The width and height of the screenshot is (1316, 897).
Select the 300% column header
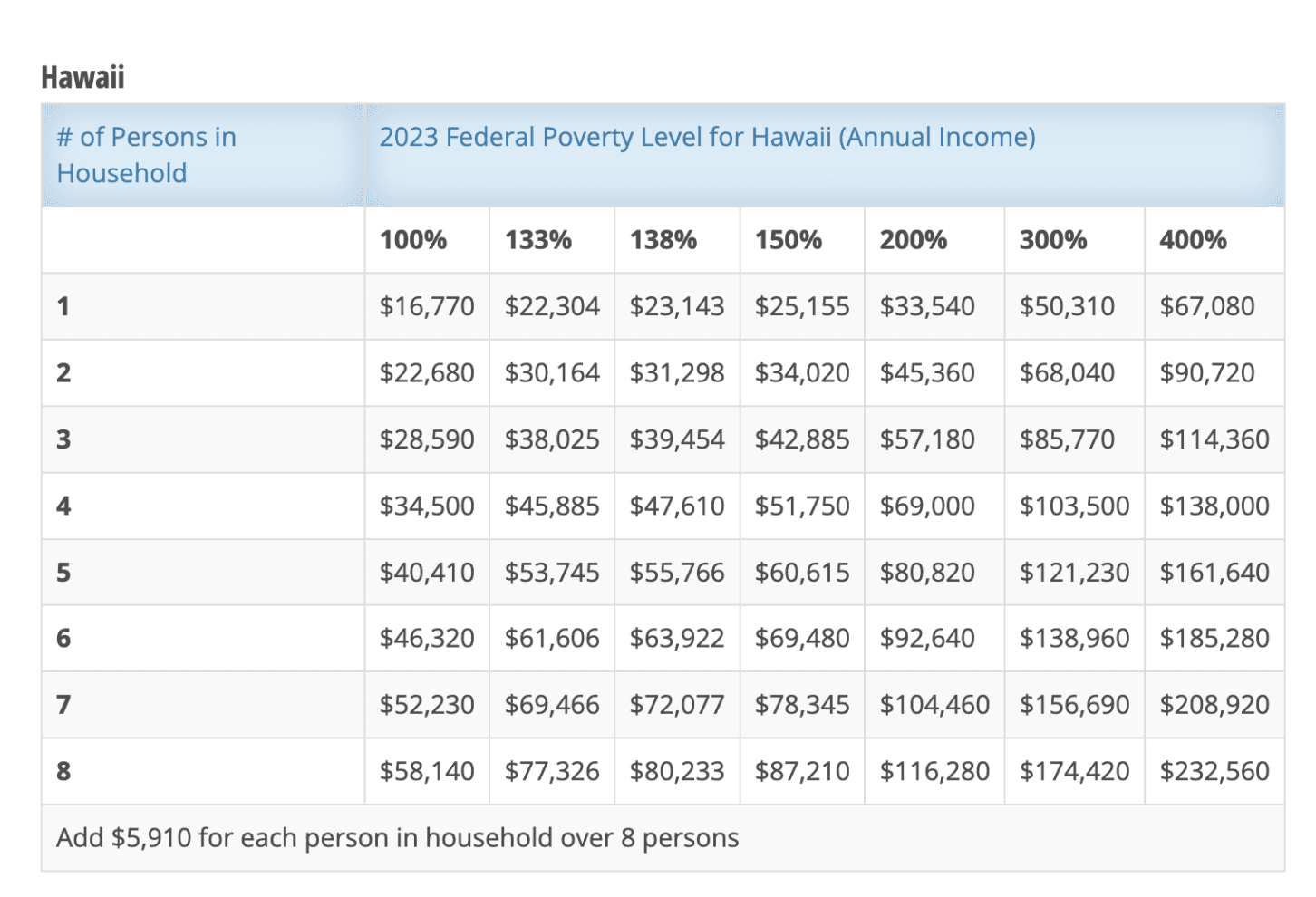(1053, 240)
